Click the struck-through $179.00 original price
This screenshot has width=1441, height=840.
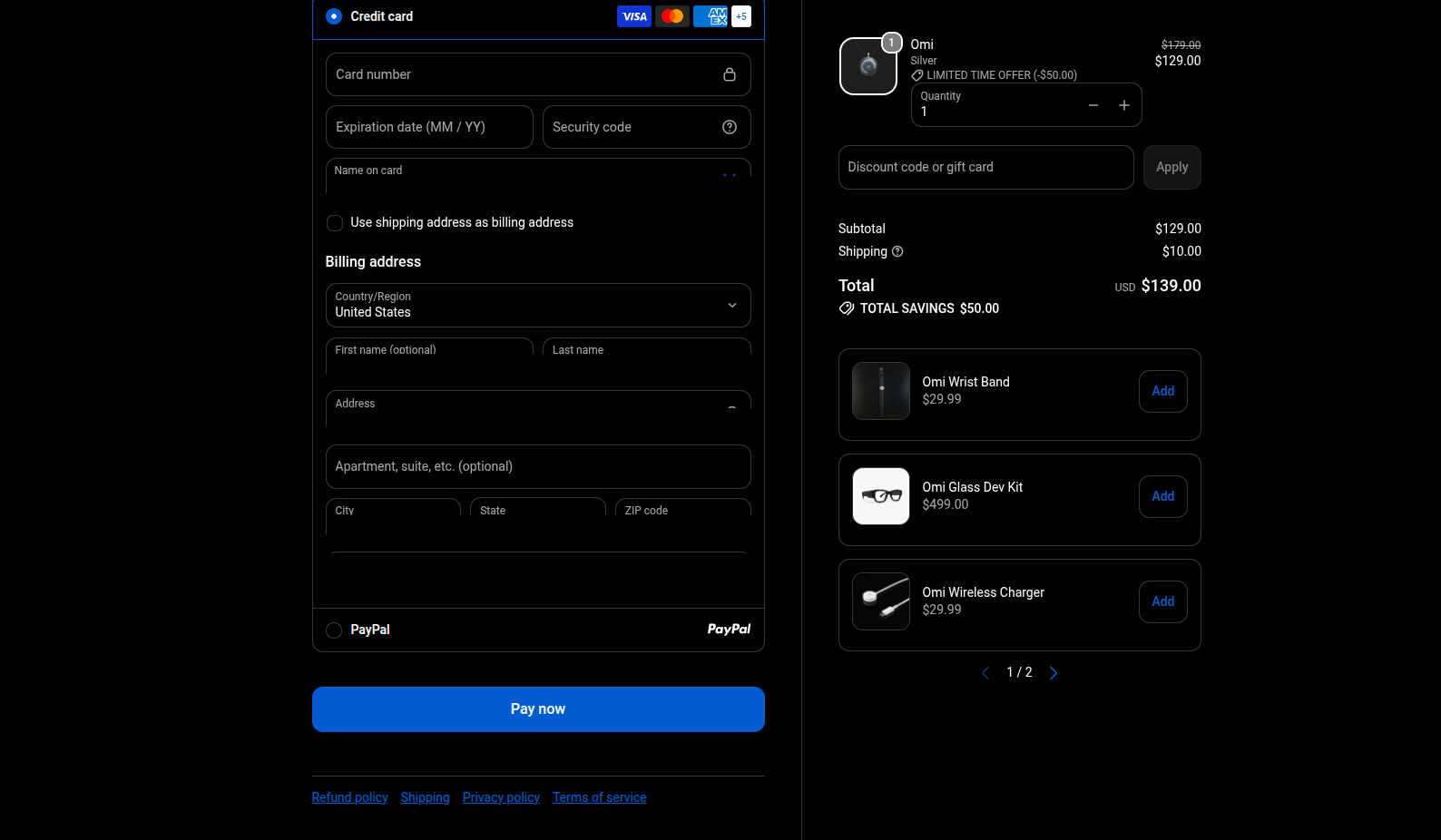[x=1181, y=44]
